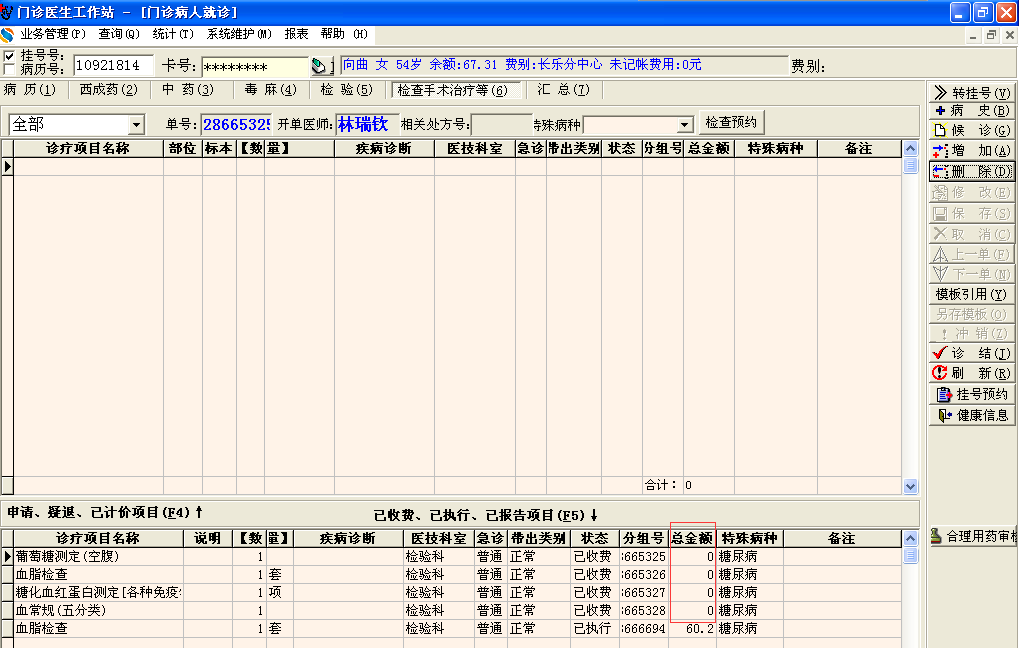Viewport: 1019px width, 648px height.
Task: Click 模板引用(Y) button
Action: point(972,294)
